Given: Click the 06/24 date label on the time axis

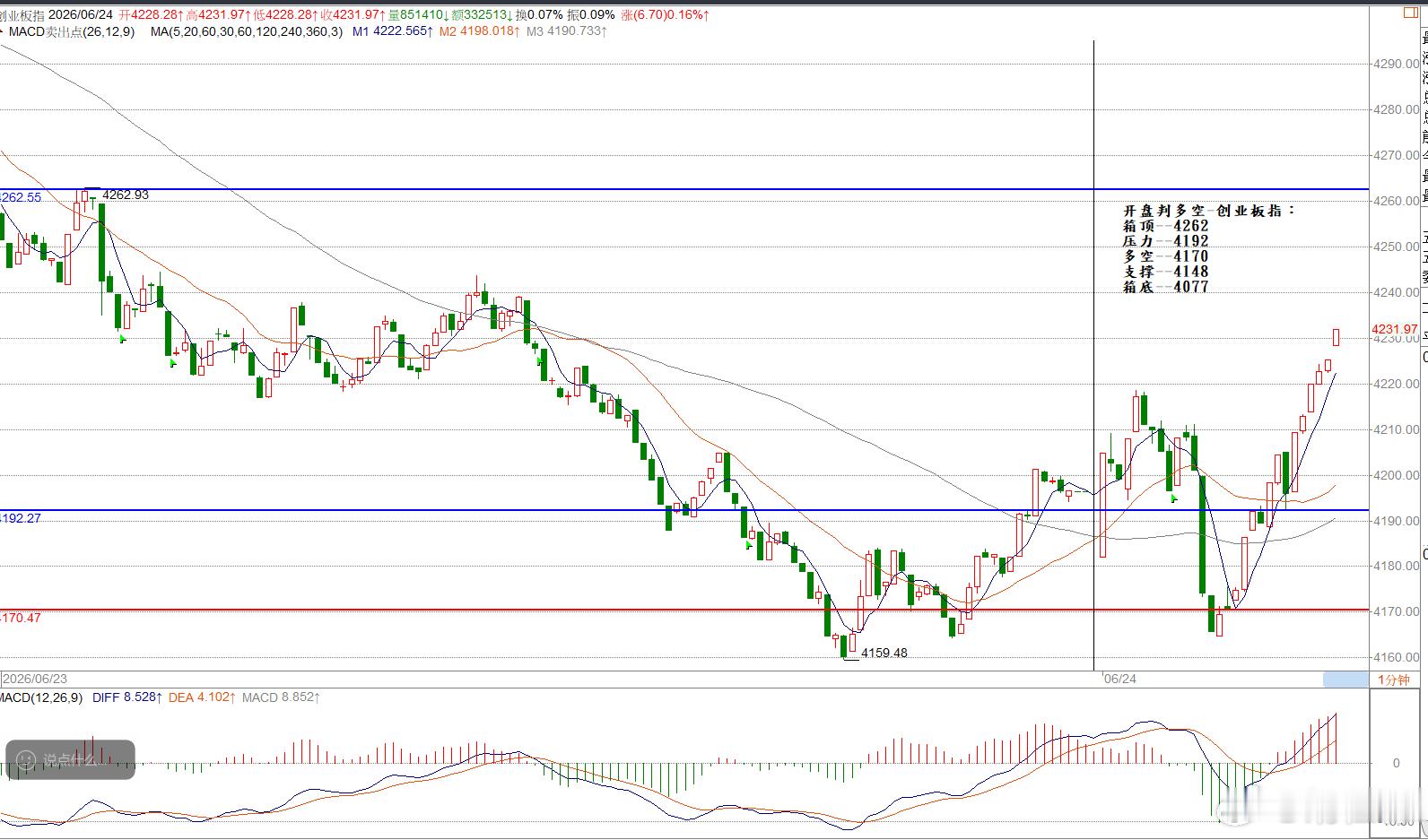Looking at the screenshot, I should coord(1120,679).
